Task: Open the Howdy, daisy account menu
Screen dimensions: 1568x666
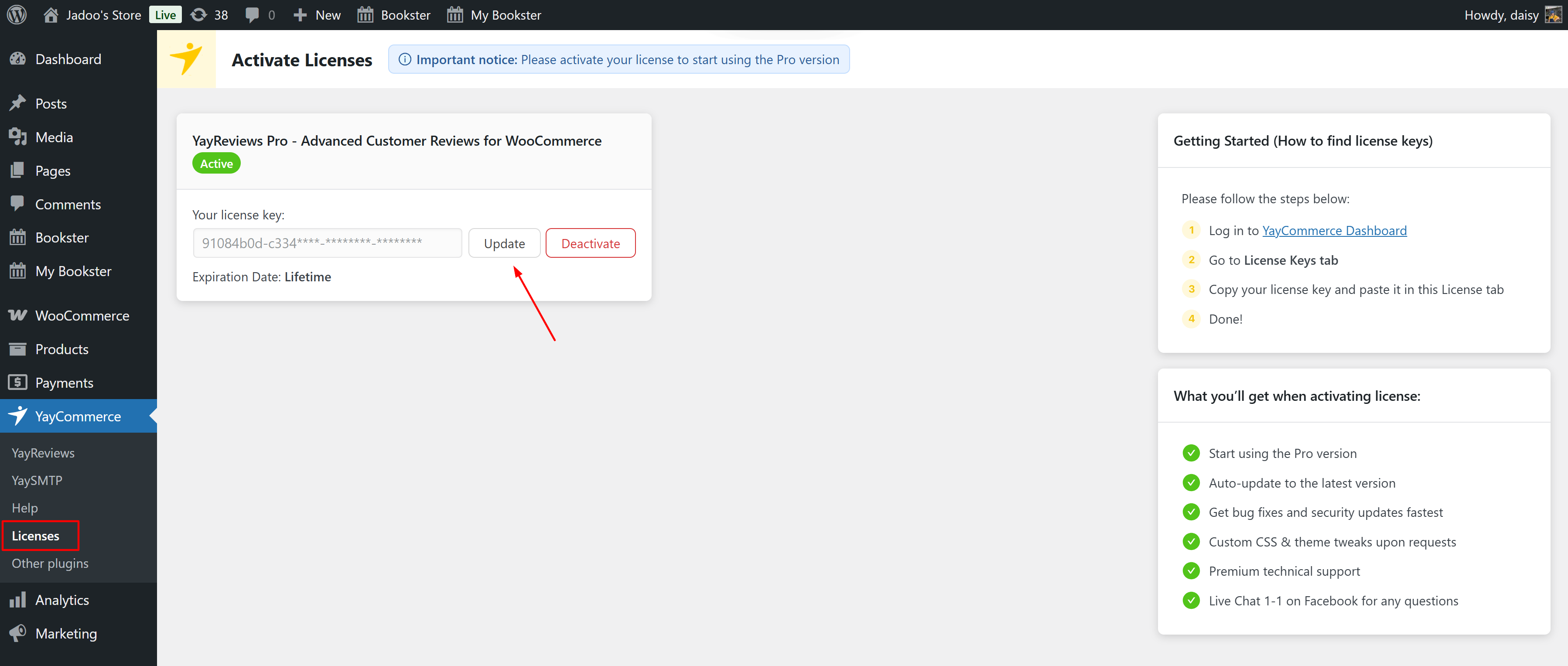Action: [1501, 14]
